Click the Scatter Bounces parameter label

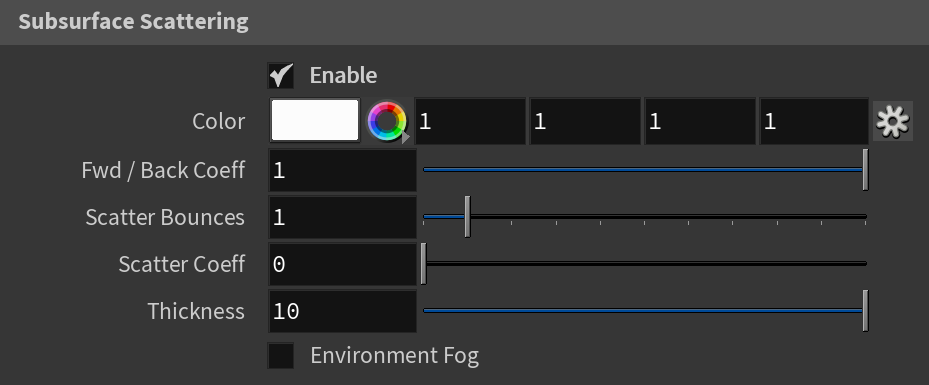tap(165, 217)
